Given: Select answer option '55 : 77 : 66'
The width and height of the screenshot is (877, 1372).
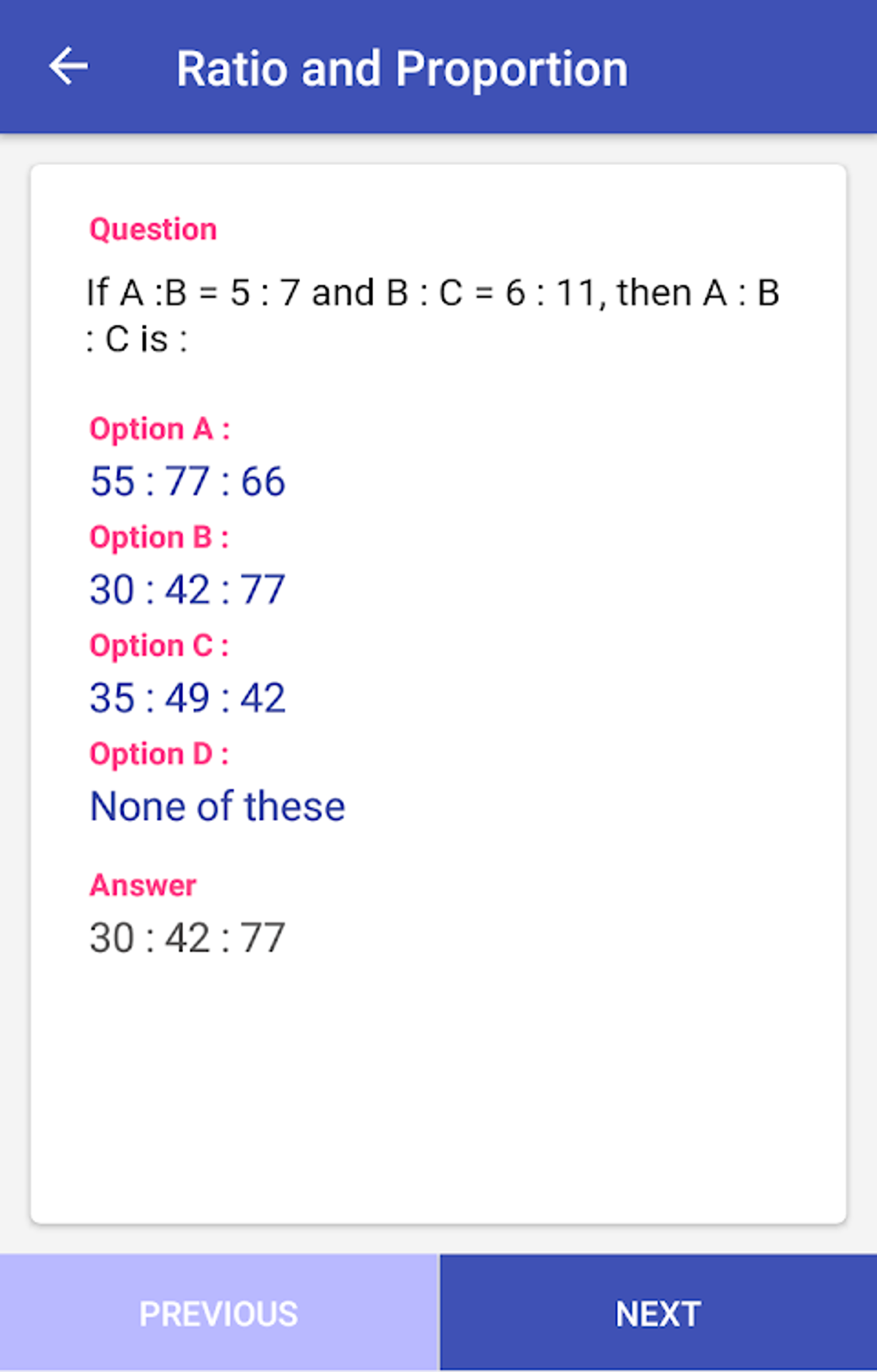Looking at the screenshot, I should [x=188, y=481].
